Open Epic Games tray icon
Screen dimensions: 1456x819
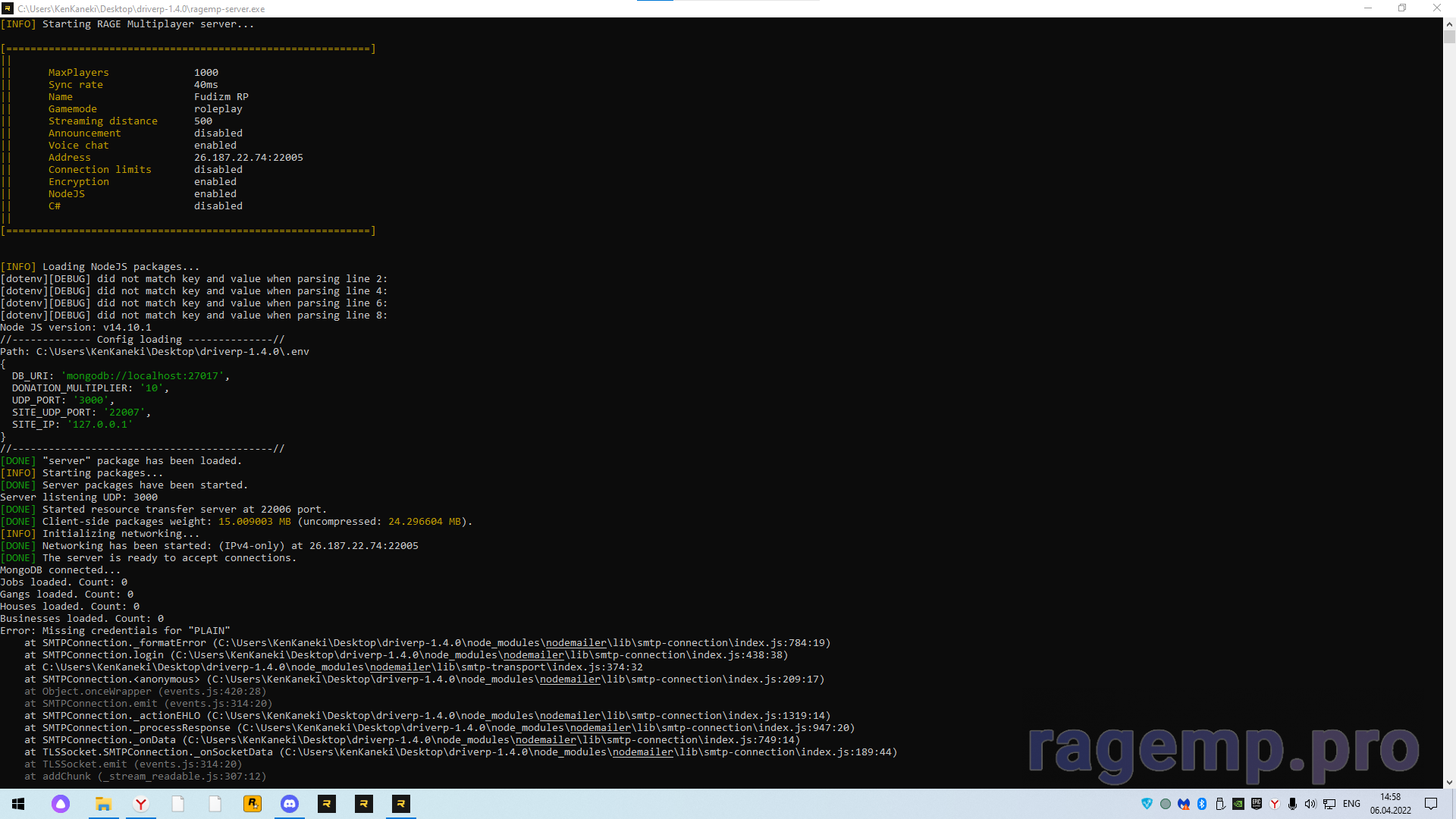1257,804
